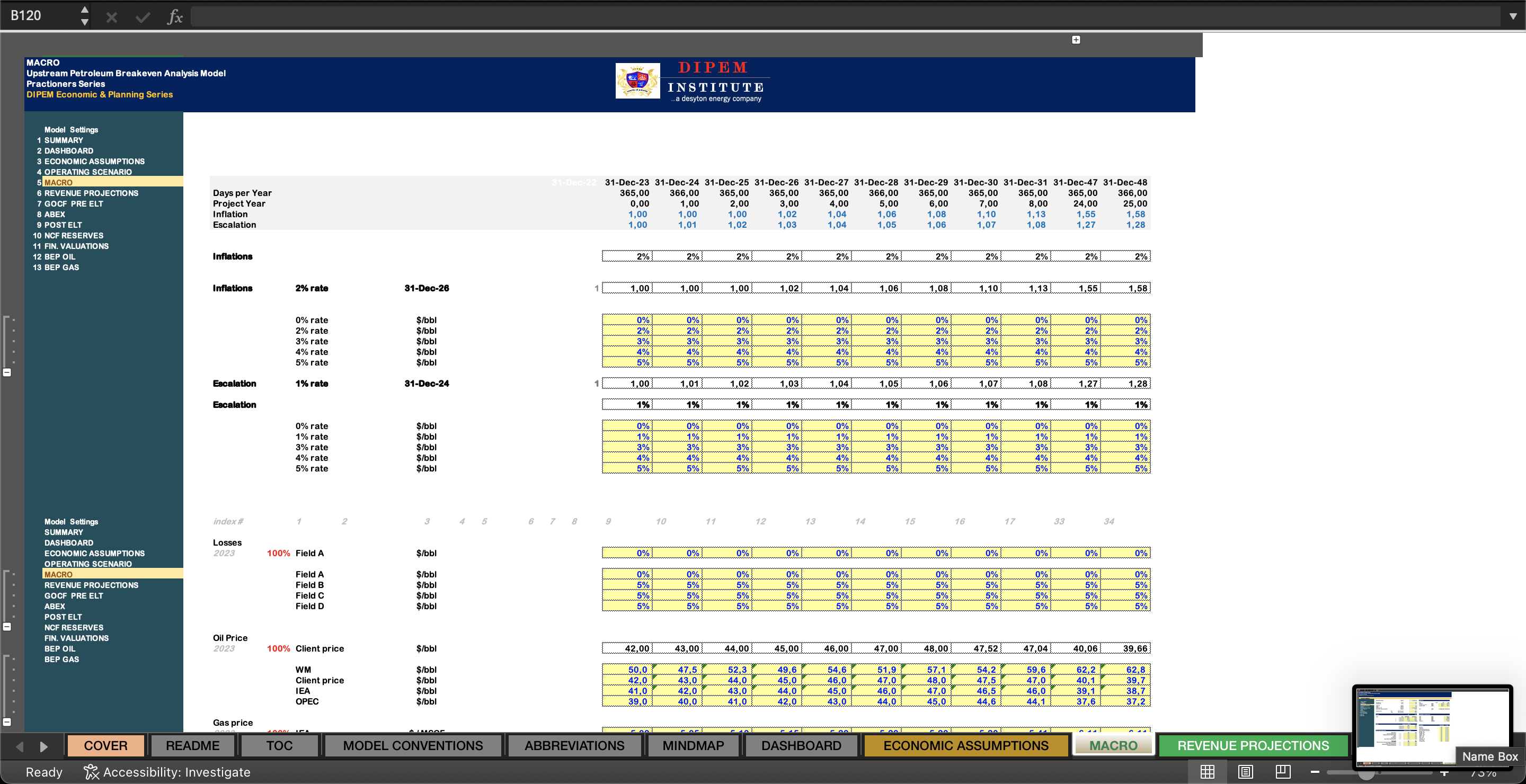The image size is (1526, 784).
Task: Expand the column group plus button
Action: [x=1076, y=40]
